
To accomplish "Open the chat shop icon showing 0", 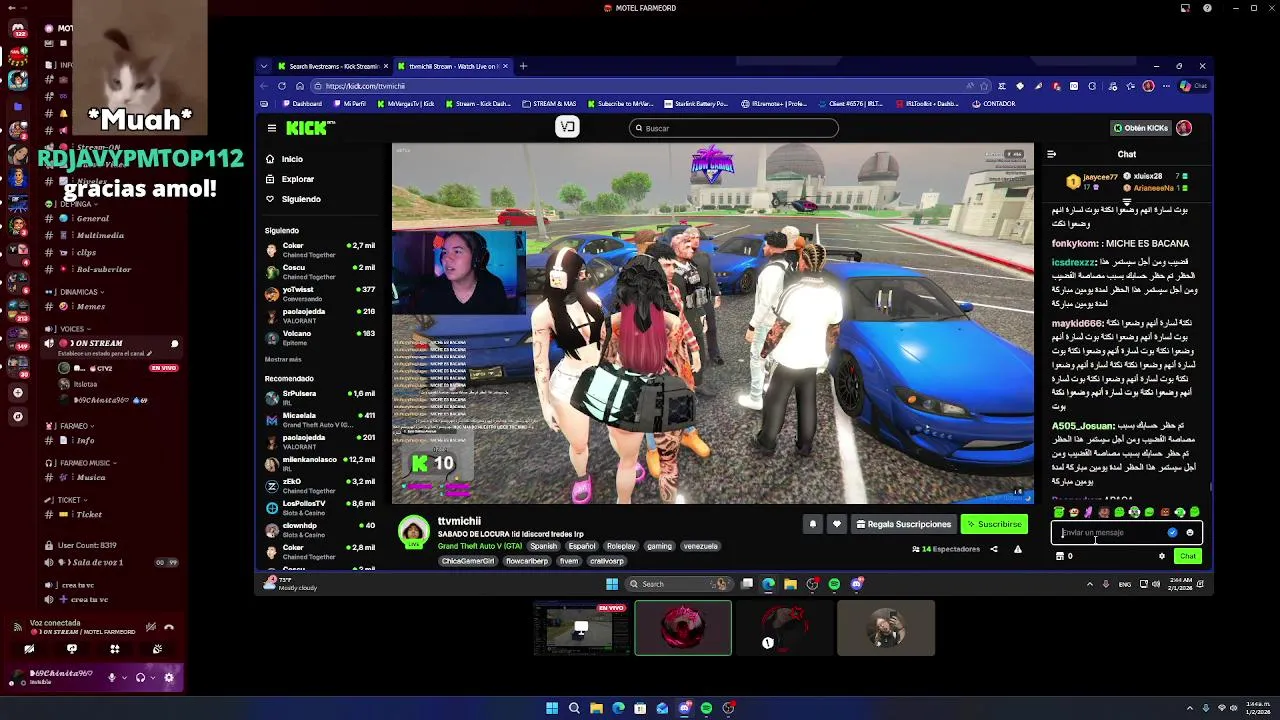I will coord(1064,556).
